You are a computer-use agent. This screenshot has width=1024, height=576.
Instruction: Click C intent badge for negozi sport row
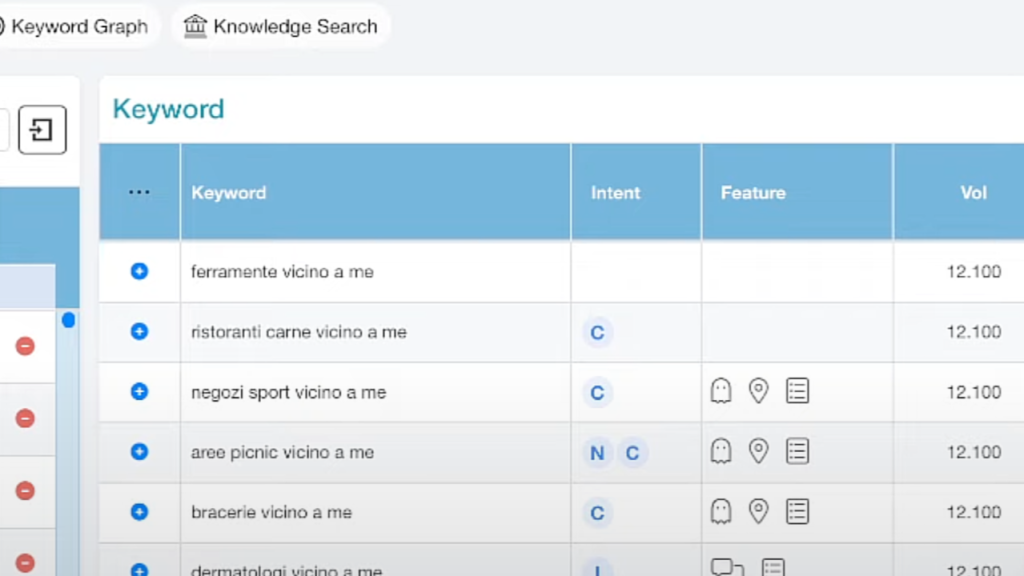tap(597, 392)
